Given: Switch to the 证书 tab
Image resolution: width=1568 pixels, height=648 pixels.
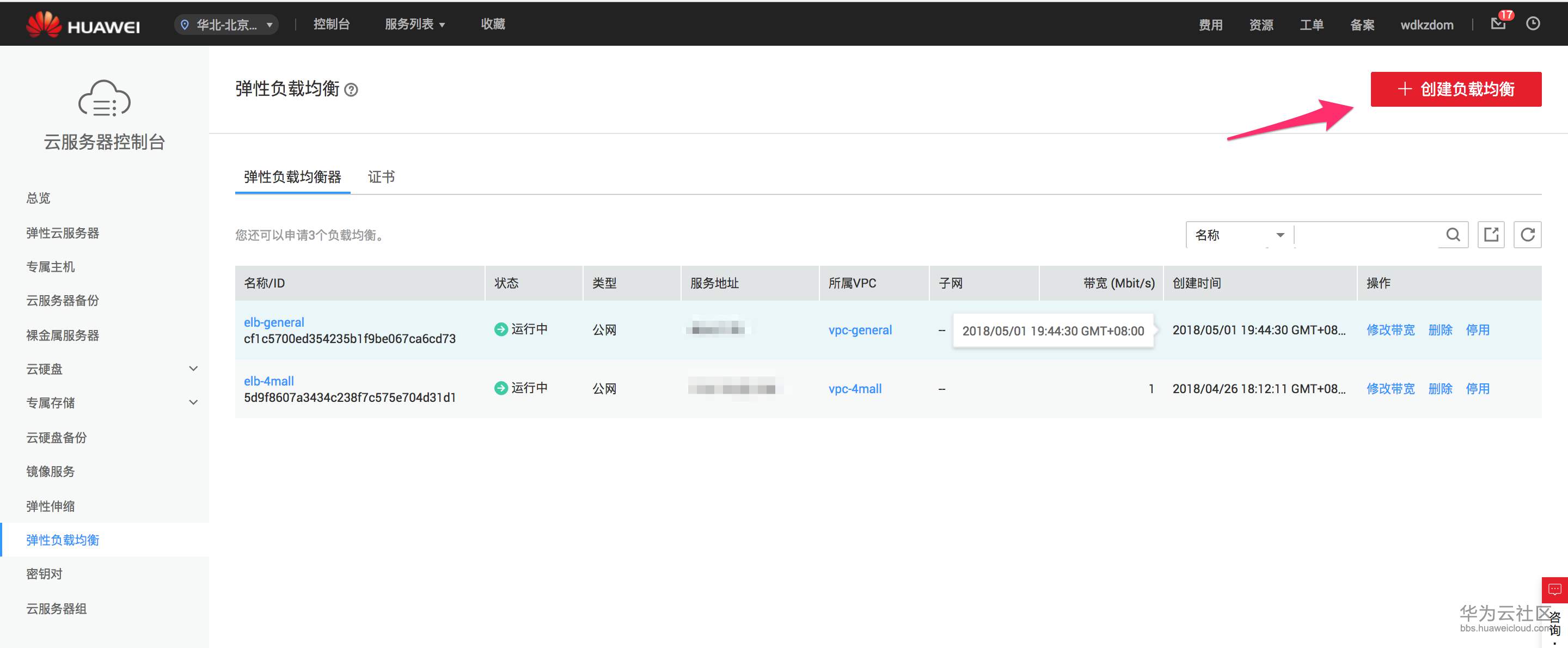Looking at the screenshot, I should (381, 177).
